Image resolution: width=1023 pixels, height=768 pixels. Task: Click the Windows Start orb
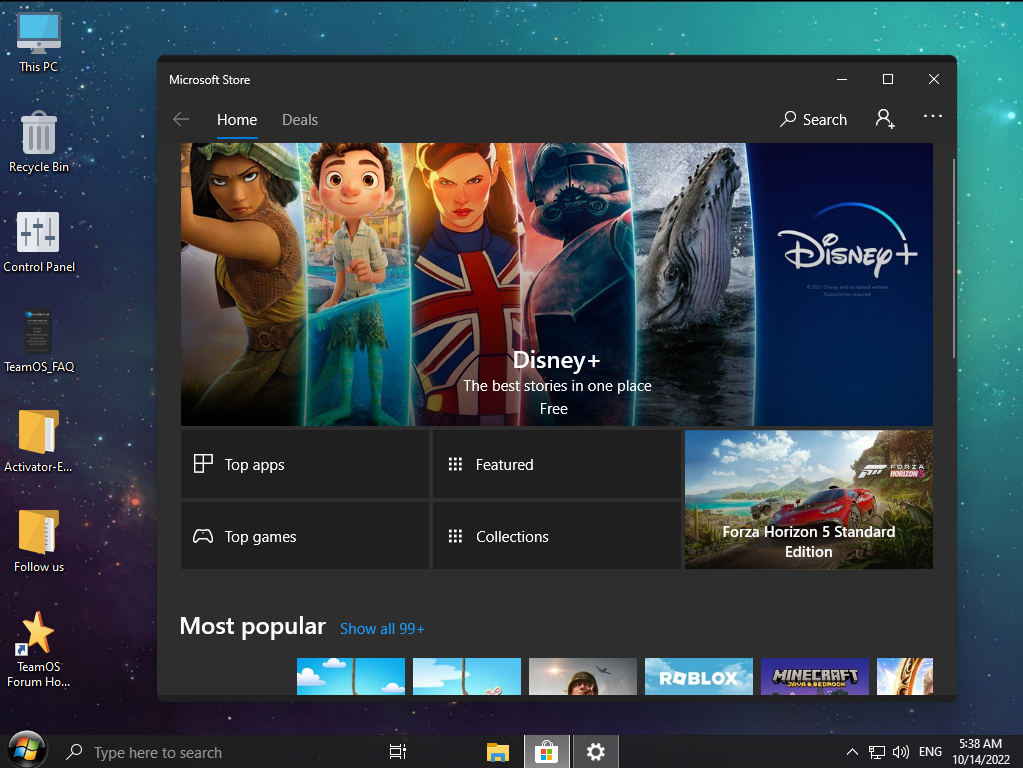point(26,750)
